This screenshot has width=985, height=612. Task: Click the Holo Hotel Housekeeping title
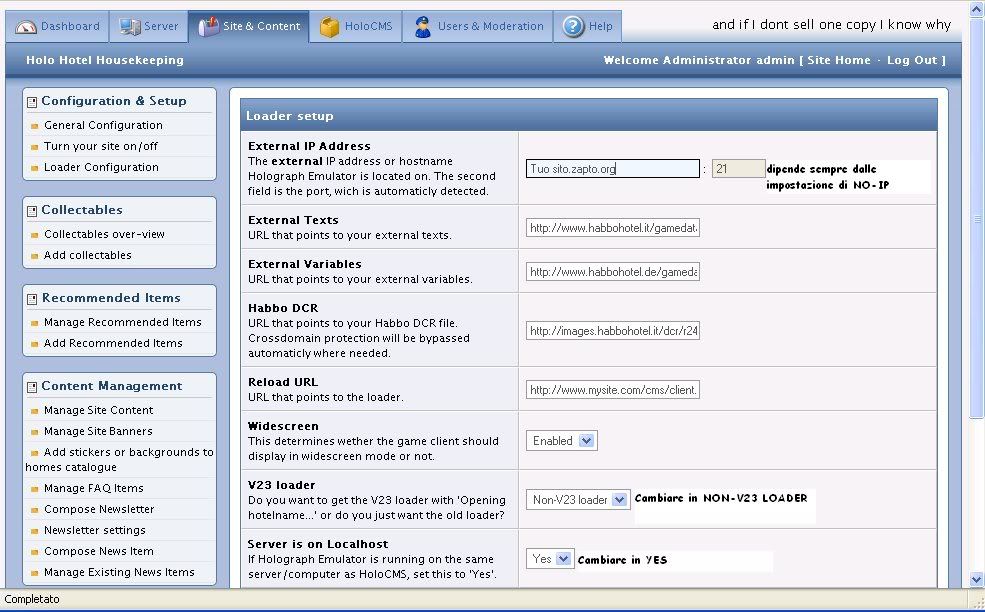(x=105, y=60)
